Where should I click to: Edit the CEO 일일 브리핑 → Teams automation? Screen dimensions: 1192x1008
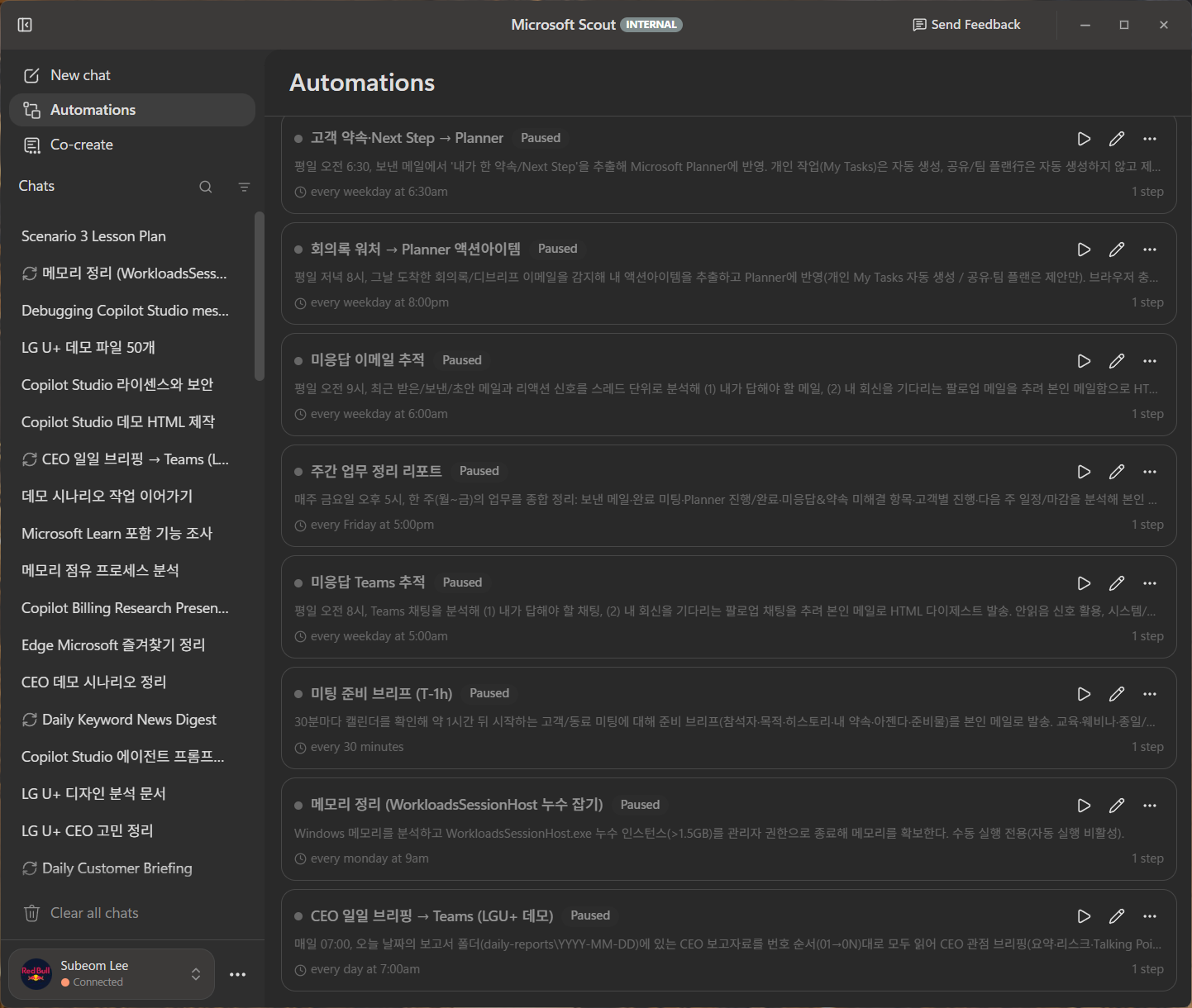pos(1117,916)
